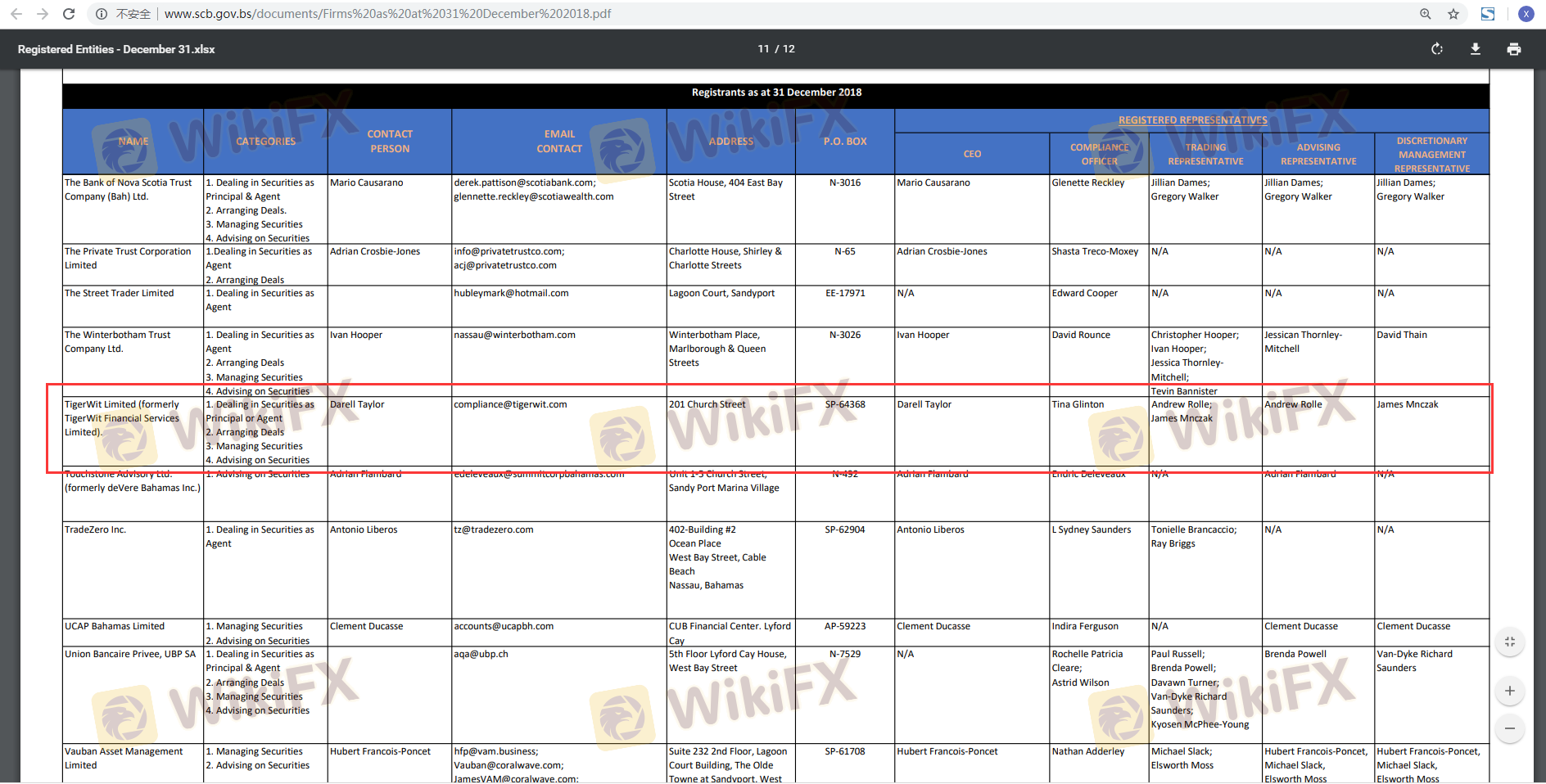The width and height of the screenshot is (1546, 784).
Task: Click the tz@tradezero.com email text
Action: (x=494, y=529)
